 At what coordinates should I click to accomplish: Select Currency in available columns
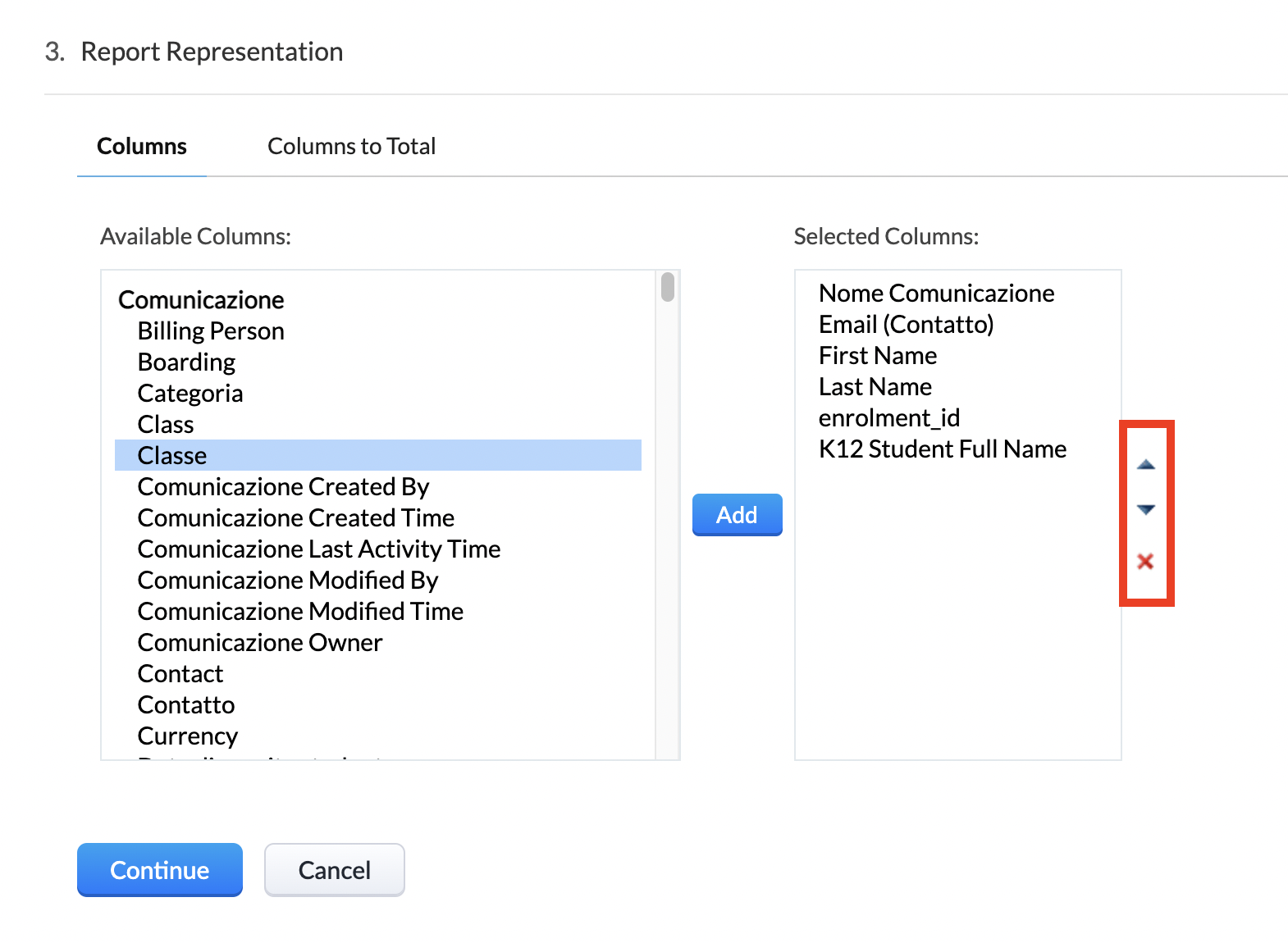188,736
